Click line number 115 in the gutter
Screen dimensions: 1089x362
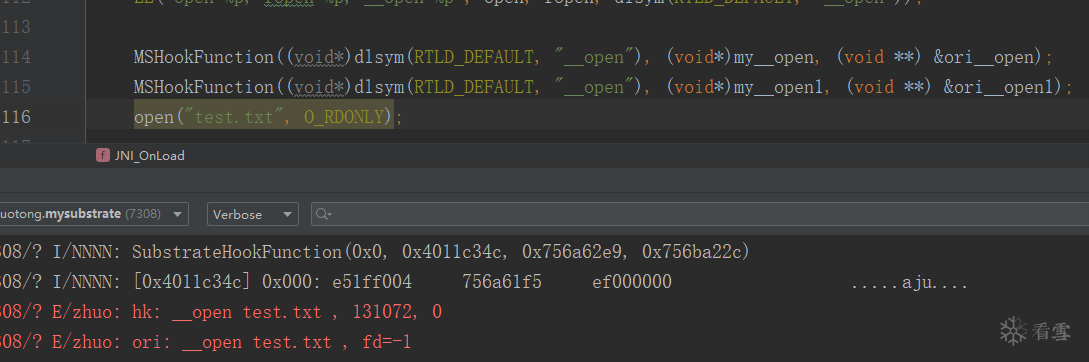[x=16, y=87]
